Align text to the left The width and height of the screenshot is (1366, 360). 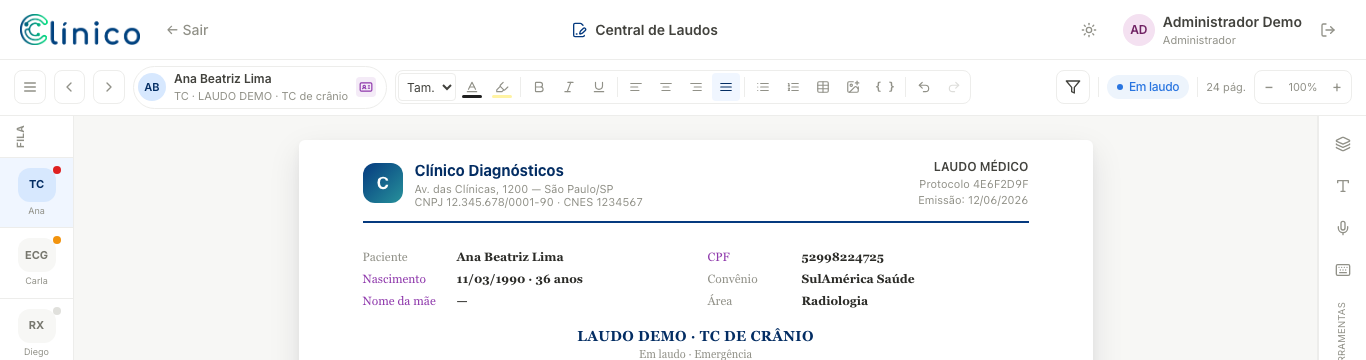(x=635, y=87)
